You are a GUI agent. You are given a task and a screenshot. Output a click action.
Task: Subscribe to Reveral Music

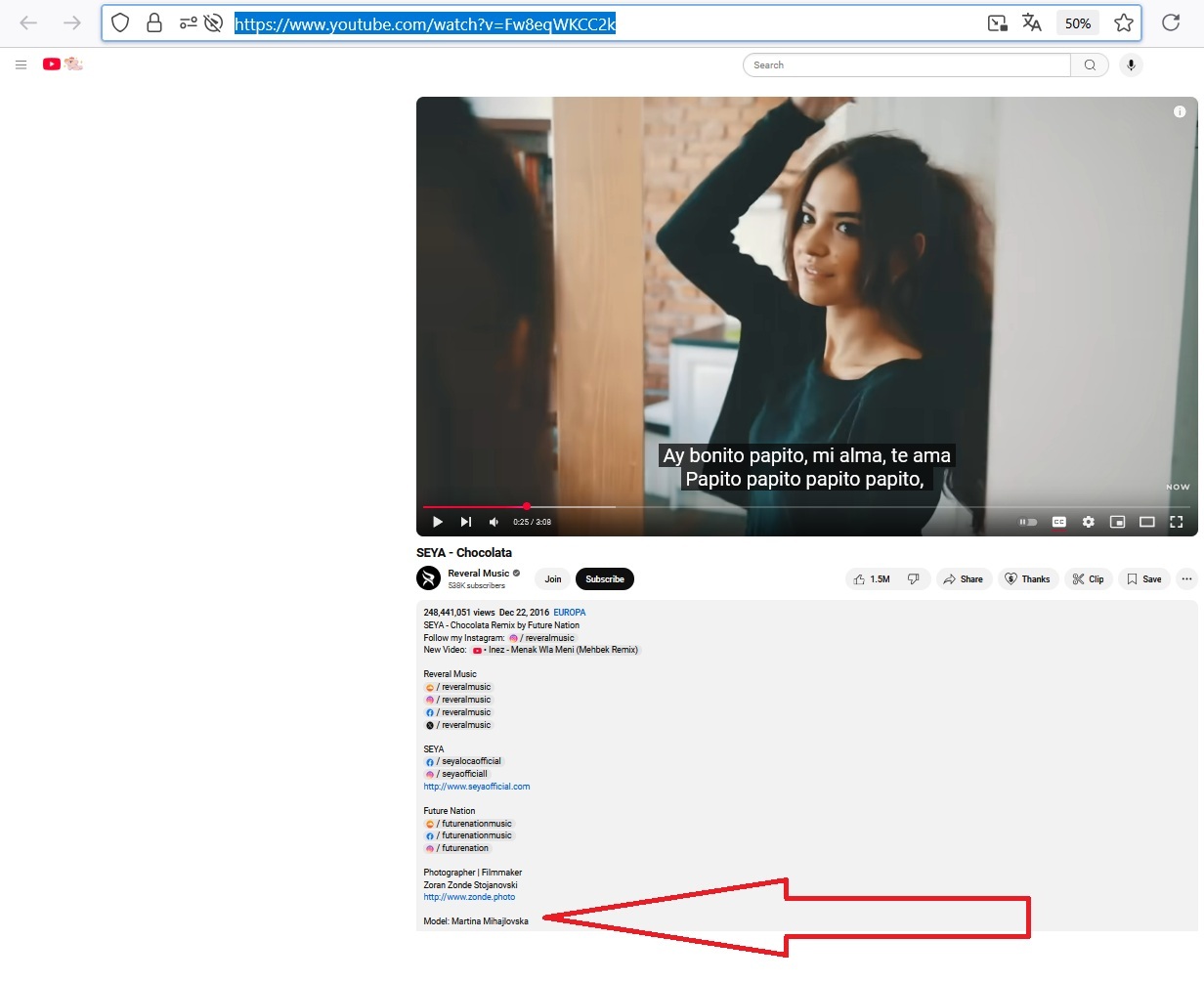click(x=605, y=579)
